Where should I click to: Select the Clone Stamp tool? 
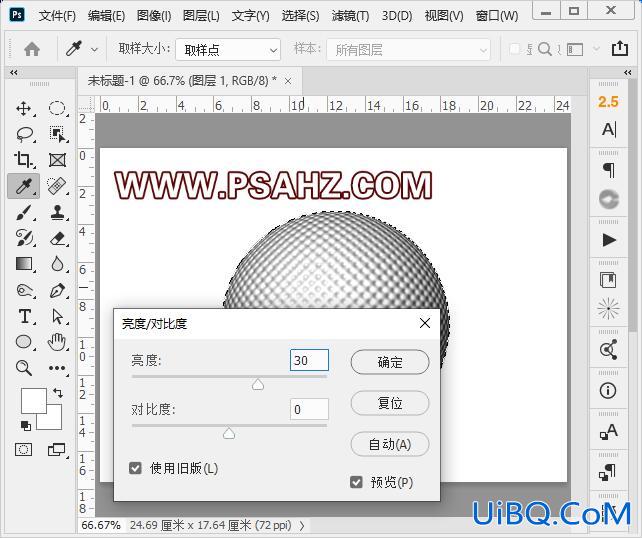[57, 212]
